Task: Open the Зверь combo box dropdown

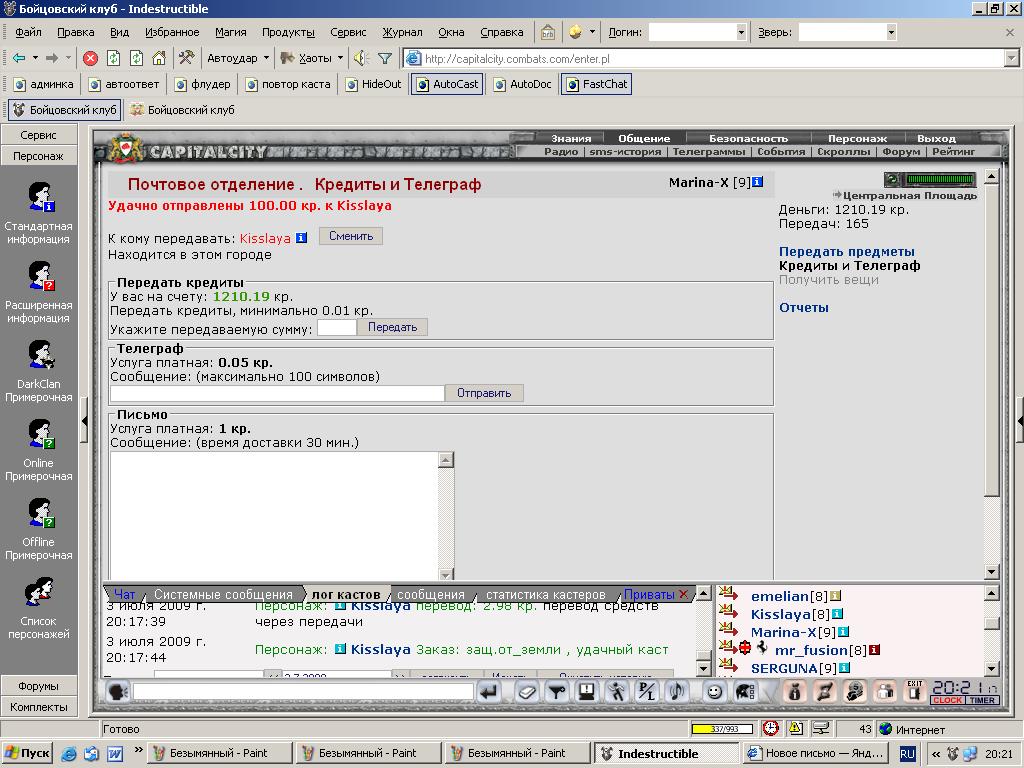Action: pos(891,32)
